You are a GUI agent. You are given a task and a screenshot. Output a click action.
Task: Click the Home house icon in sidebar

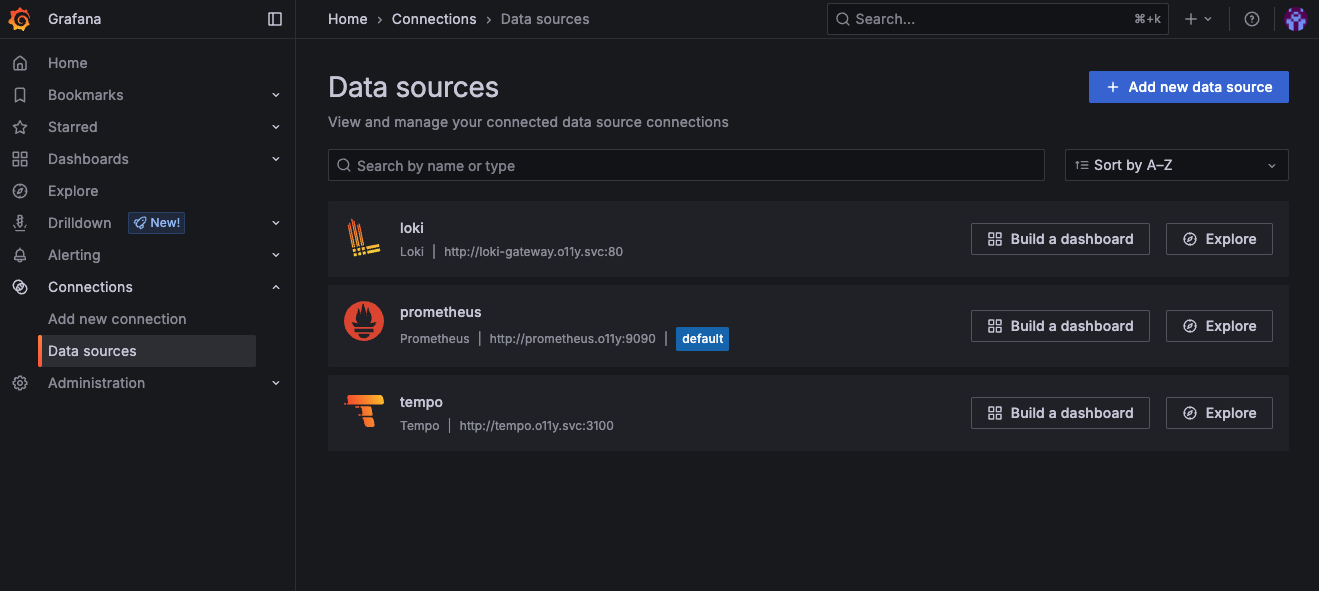pyautogui.click(x=20, y=63)
